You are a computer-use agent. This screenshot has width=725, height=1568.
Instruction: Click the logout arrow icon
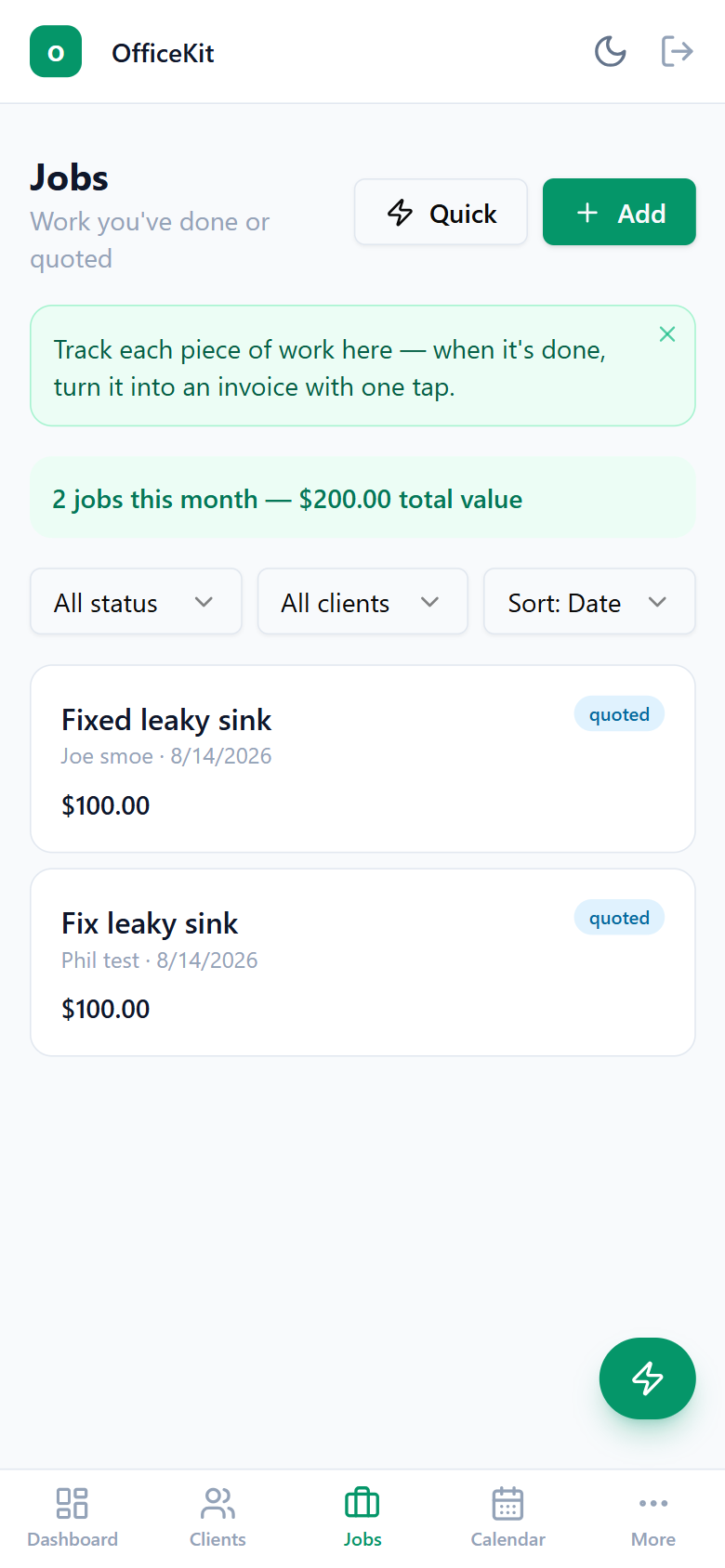(x=677, y=51)
